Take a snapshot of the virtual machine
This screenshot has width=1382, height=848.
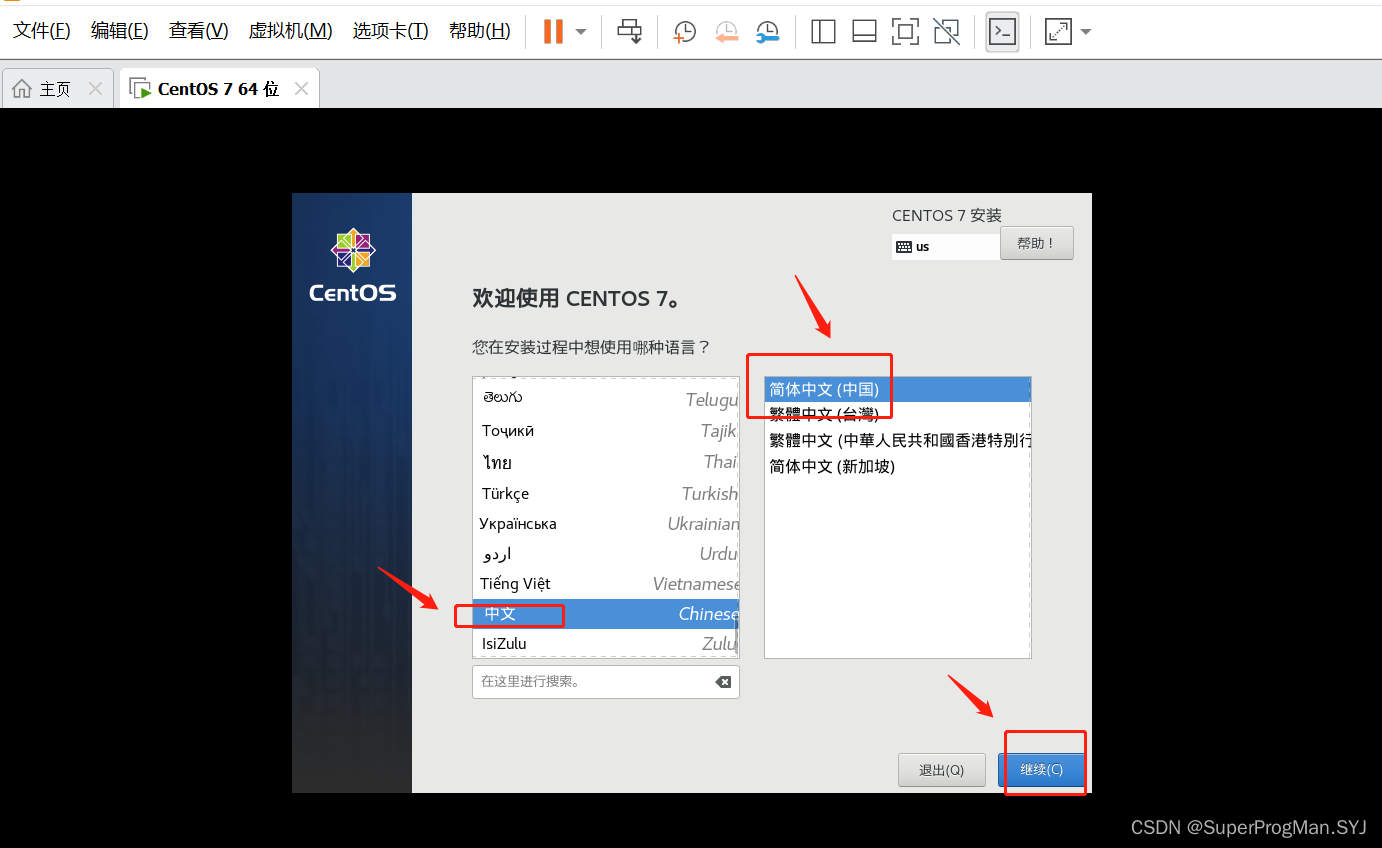point(685,32)
